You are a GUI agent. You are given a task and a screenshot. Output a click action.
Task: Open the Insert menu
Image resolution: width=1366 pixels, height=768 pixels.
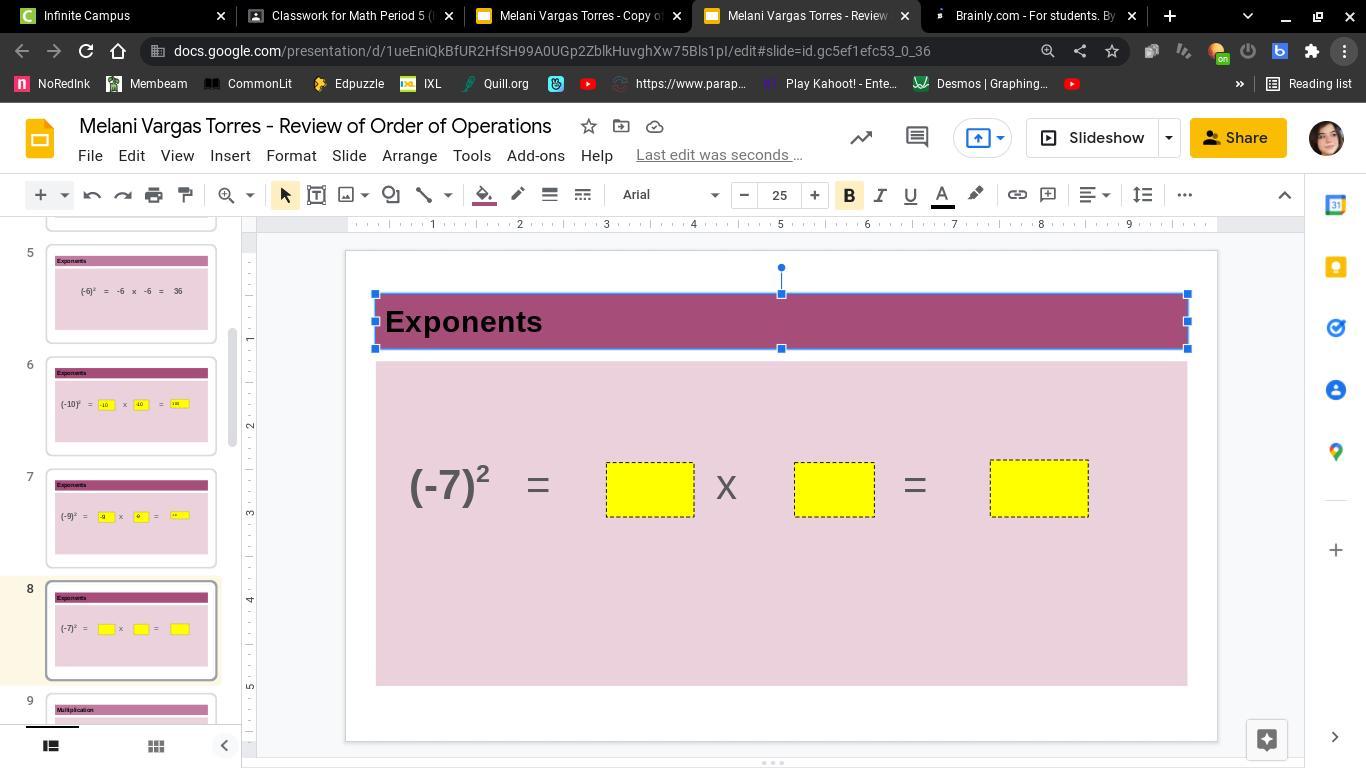click(230, 156)
